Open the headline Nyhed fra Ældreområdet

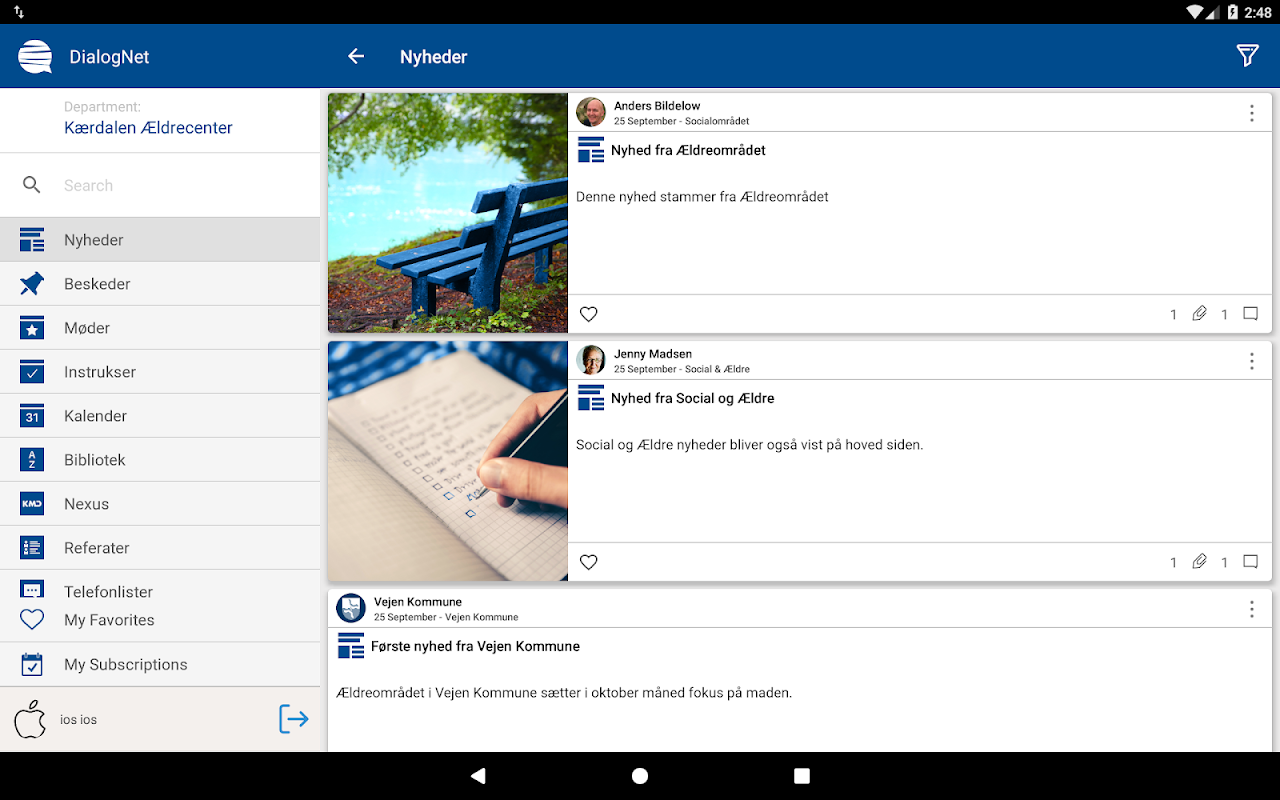688,150
